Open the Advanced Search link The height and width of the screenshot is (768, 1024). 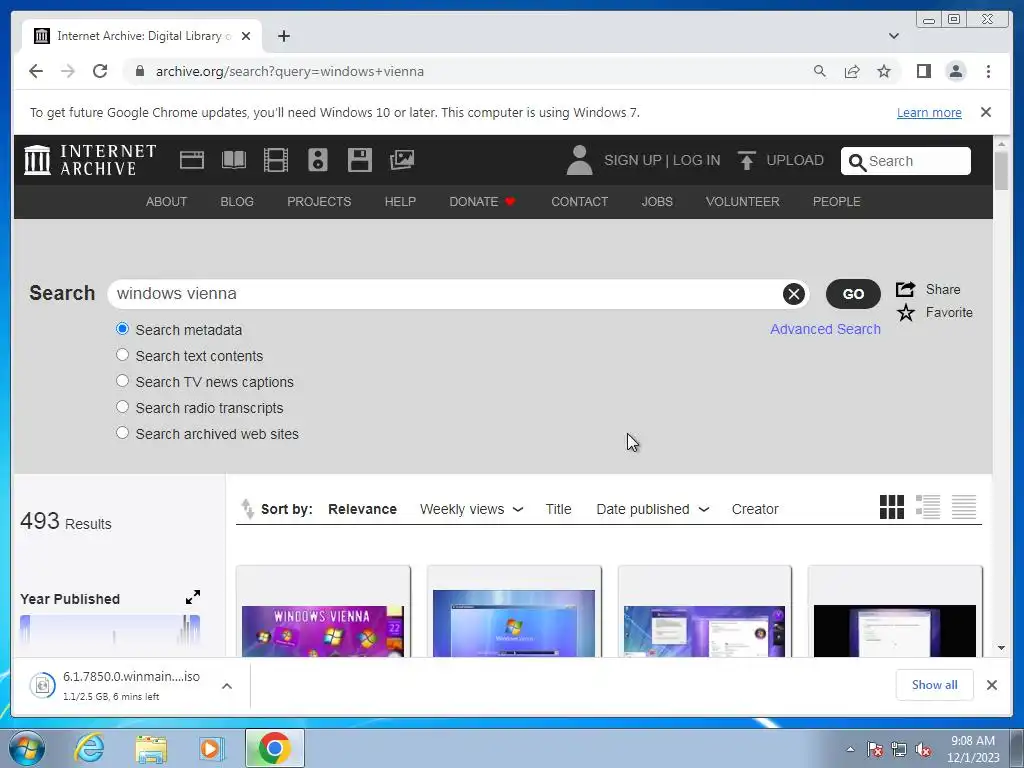(x=825, y=329)
